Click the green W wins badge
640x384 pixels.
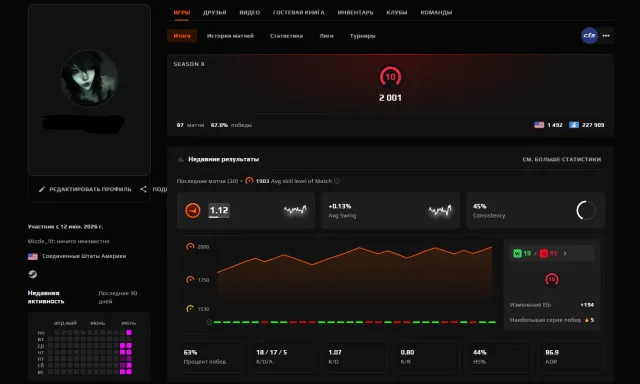click(x=517, y=253)
